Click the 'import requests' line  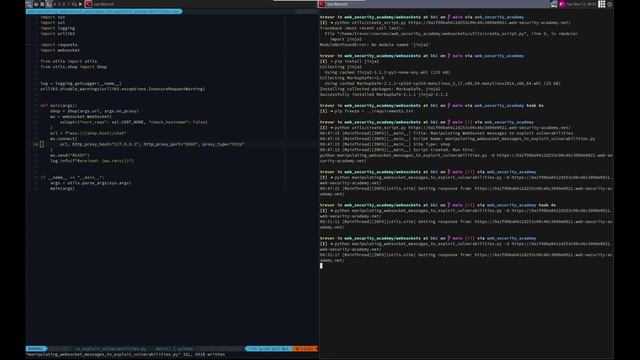[x=59, y=45]
